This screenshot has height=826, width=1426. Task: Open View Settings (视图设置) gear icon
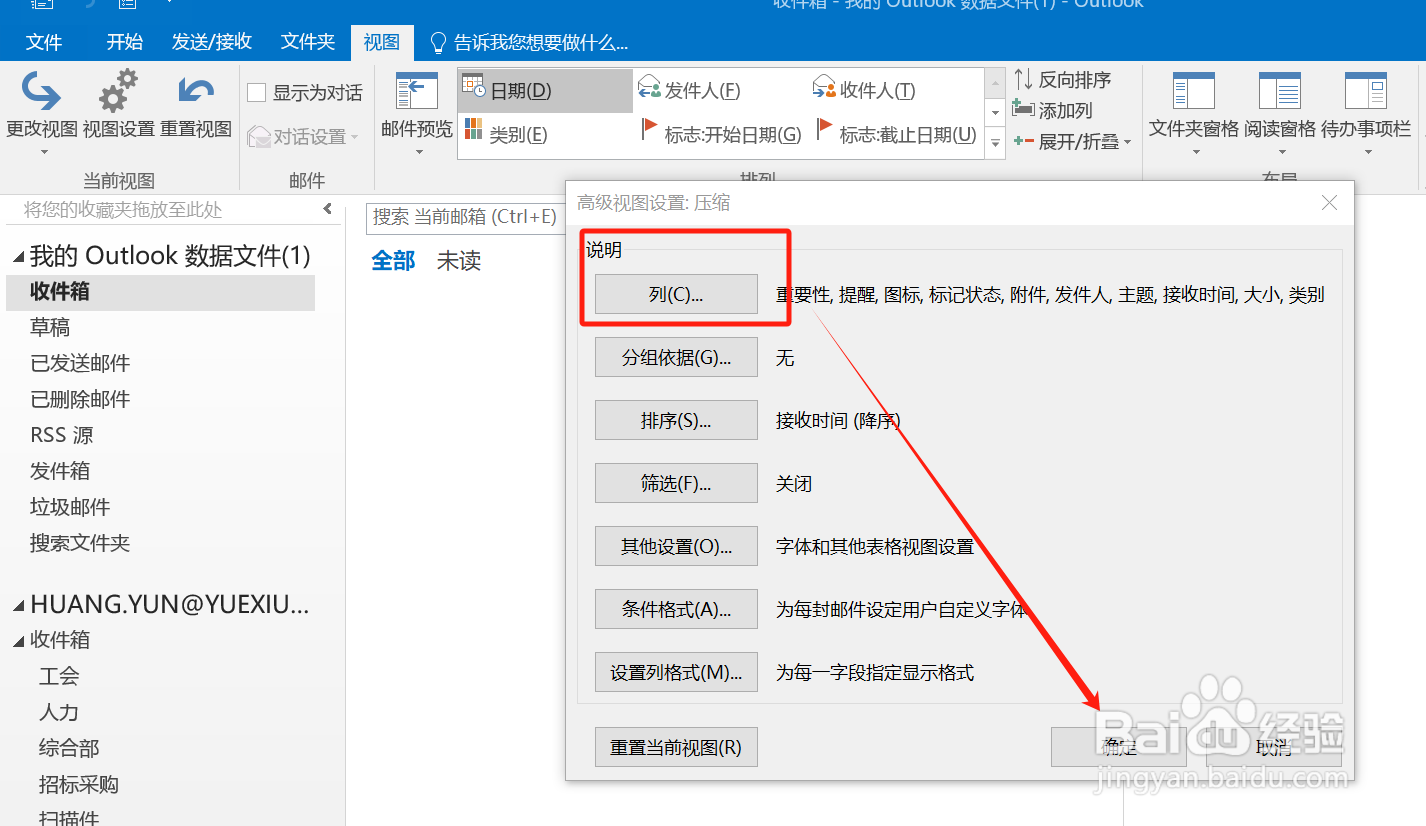tap(118, 105)
